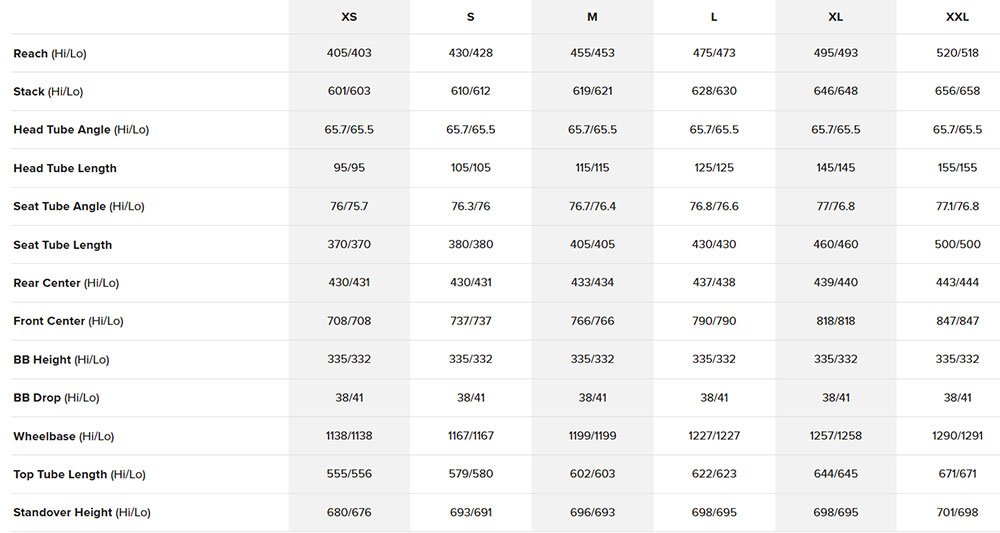Select the 76.3/76 seat tube angle cell
Image resolution: width=1000 pixels, height=533 pixels.
[471, 207]
